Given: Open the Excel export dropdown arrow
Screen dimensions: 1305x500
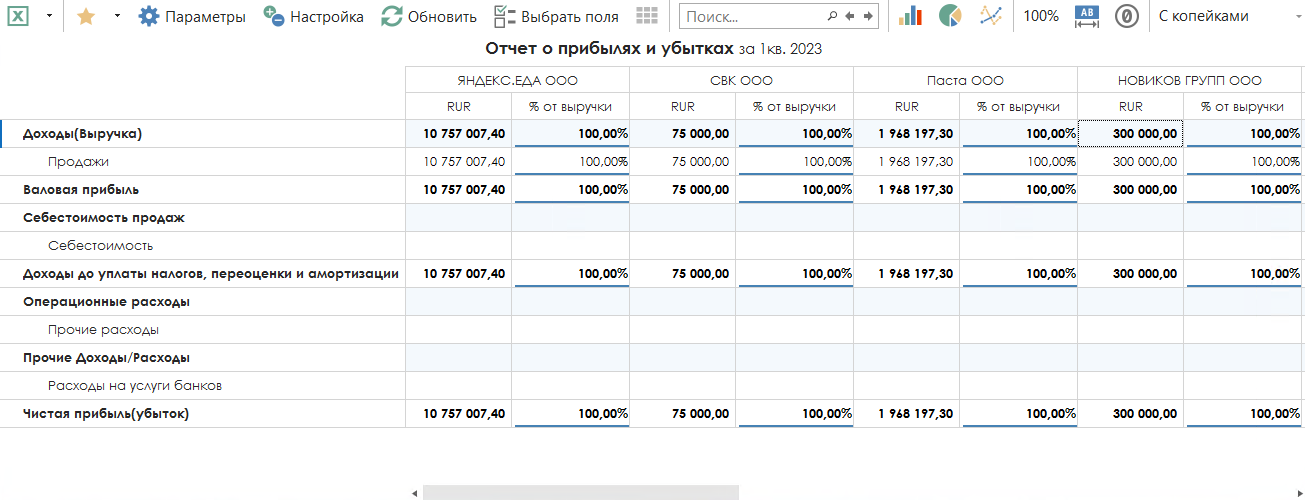Looking at the screenshot, I should click(x=49, y=16).
